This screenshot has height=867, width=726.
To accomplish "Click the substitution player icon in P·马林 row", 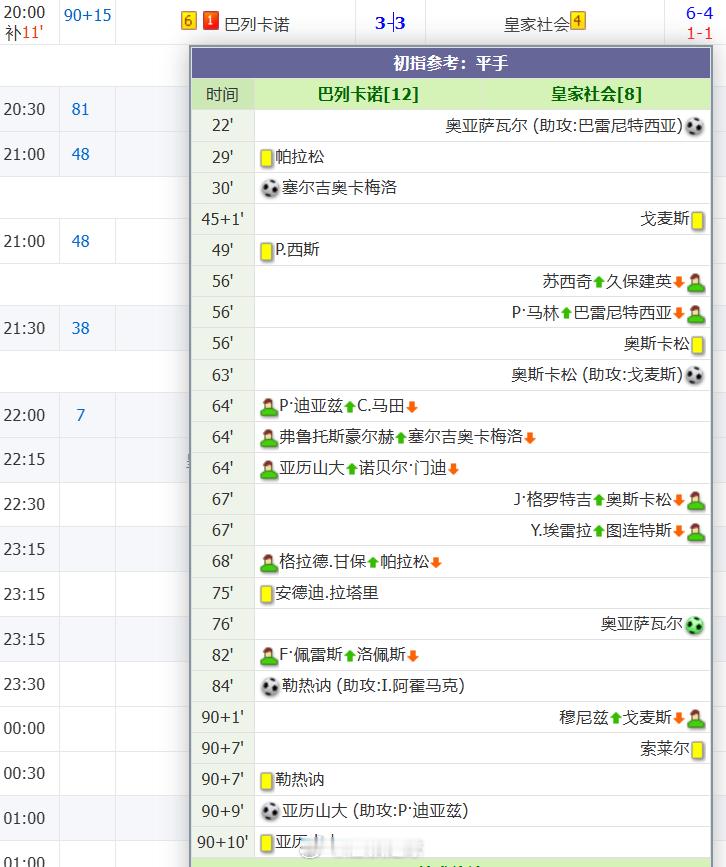I will [x=696, y=314].
